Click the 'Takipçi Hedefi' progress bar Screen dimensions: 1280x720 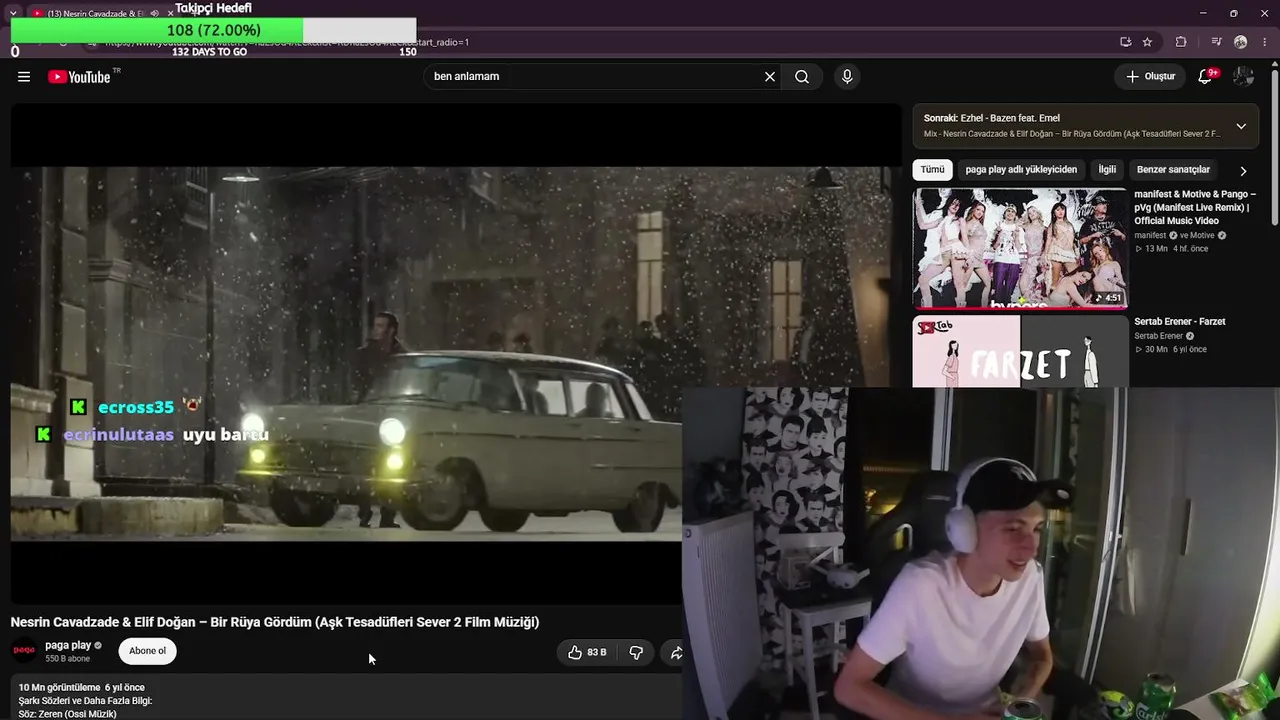(213, 30)
